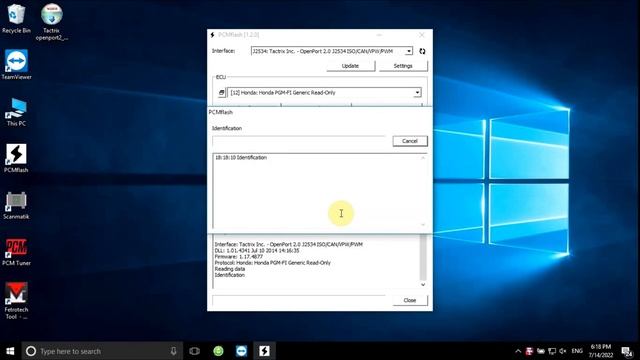640x360 pixels.
Task: Minimize the PCMflash window
Action: (379, 35)
